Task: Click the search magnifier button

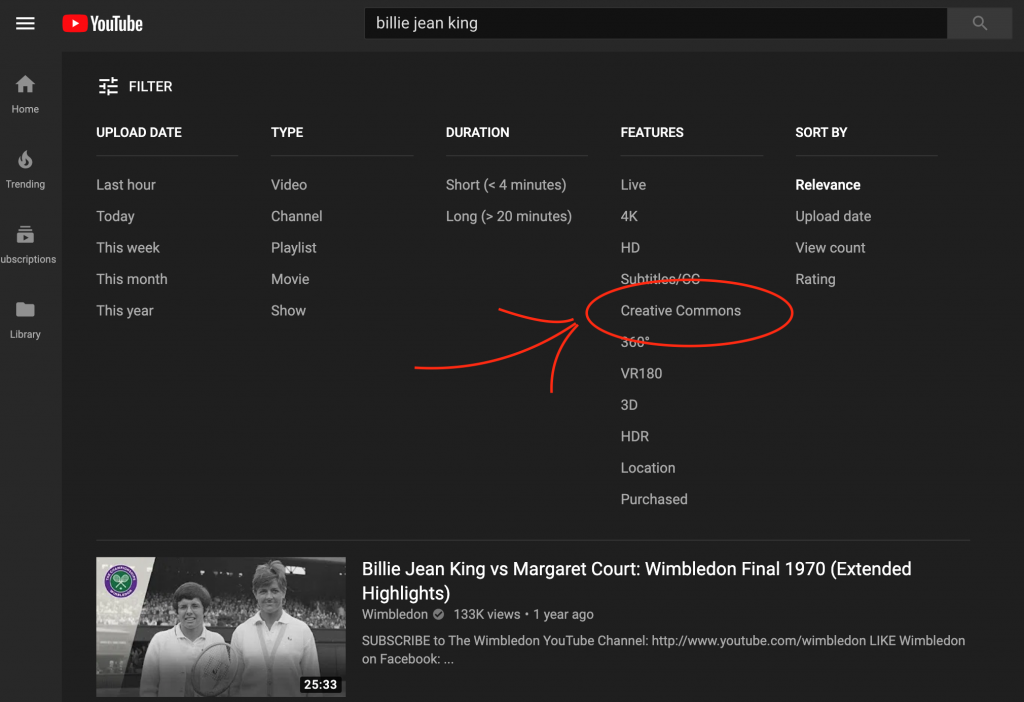Action: [x=979, y=24]
